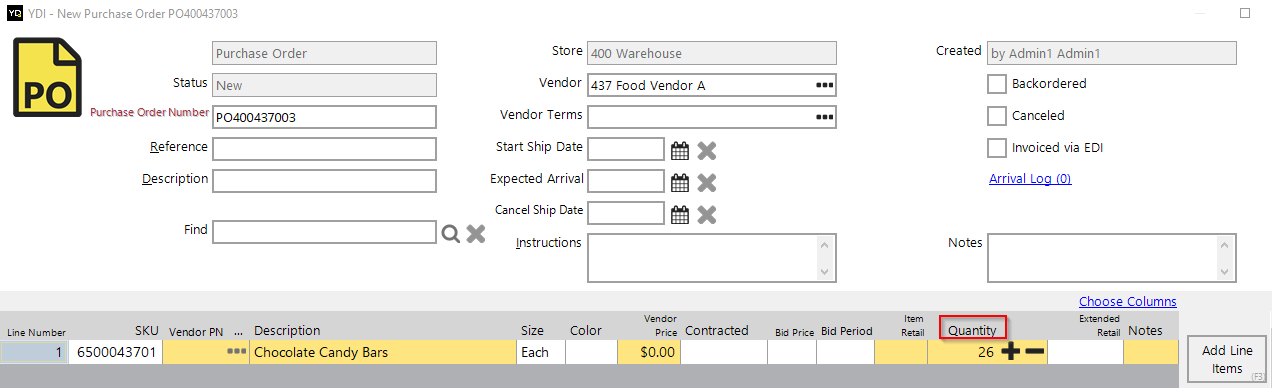The width and height of the screenshot is (1272, 388).
Task: Open calendar picker for Expected Arrival
Action: coord(680,182)
